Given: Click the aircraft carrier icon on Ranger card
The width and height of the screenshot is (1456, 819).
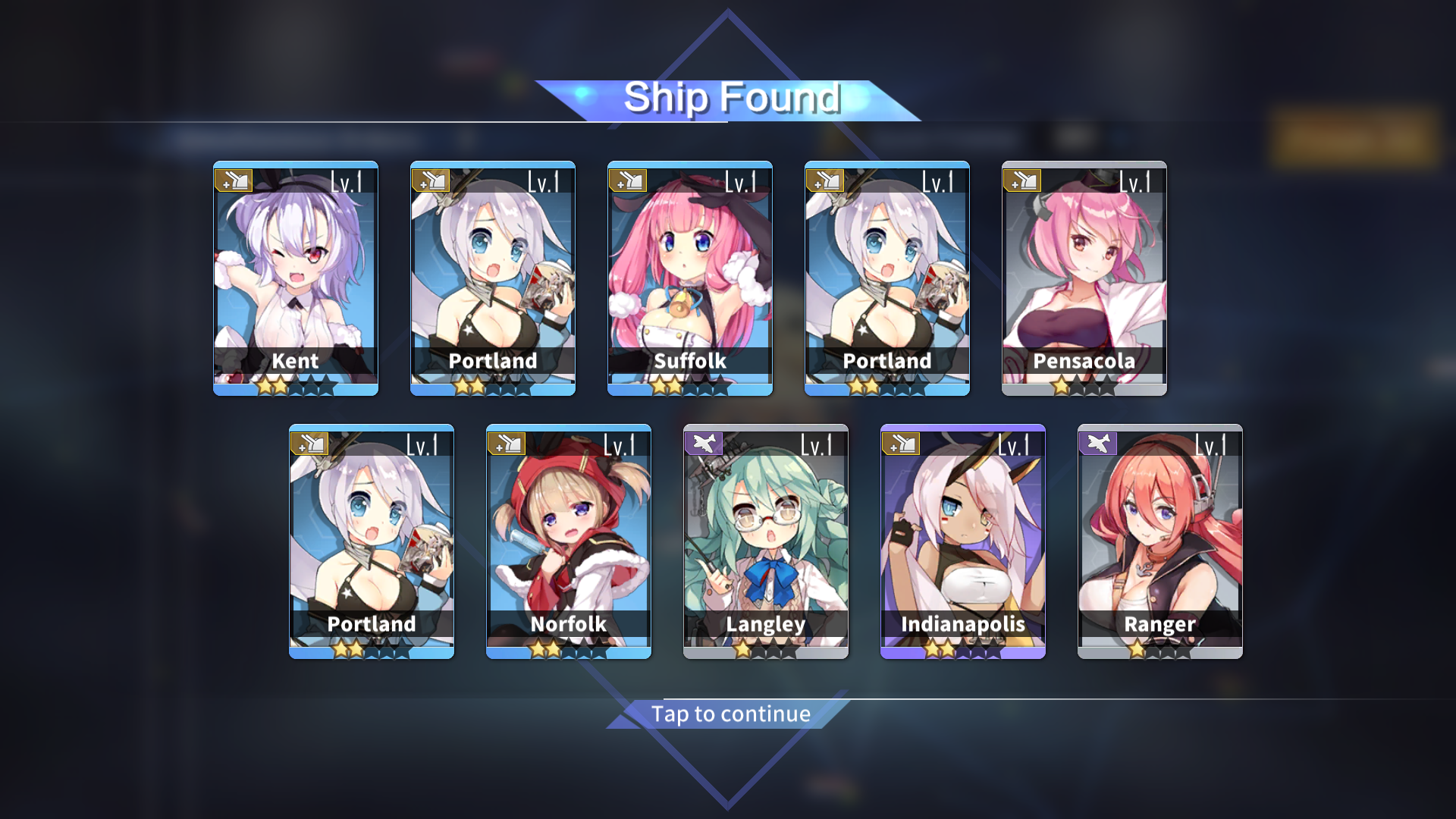Looking at the screenshot, I should tap(1098, 444).
